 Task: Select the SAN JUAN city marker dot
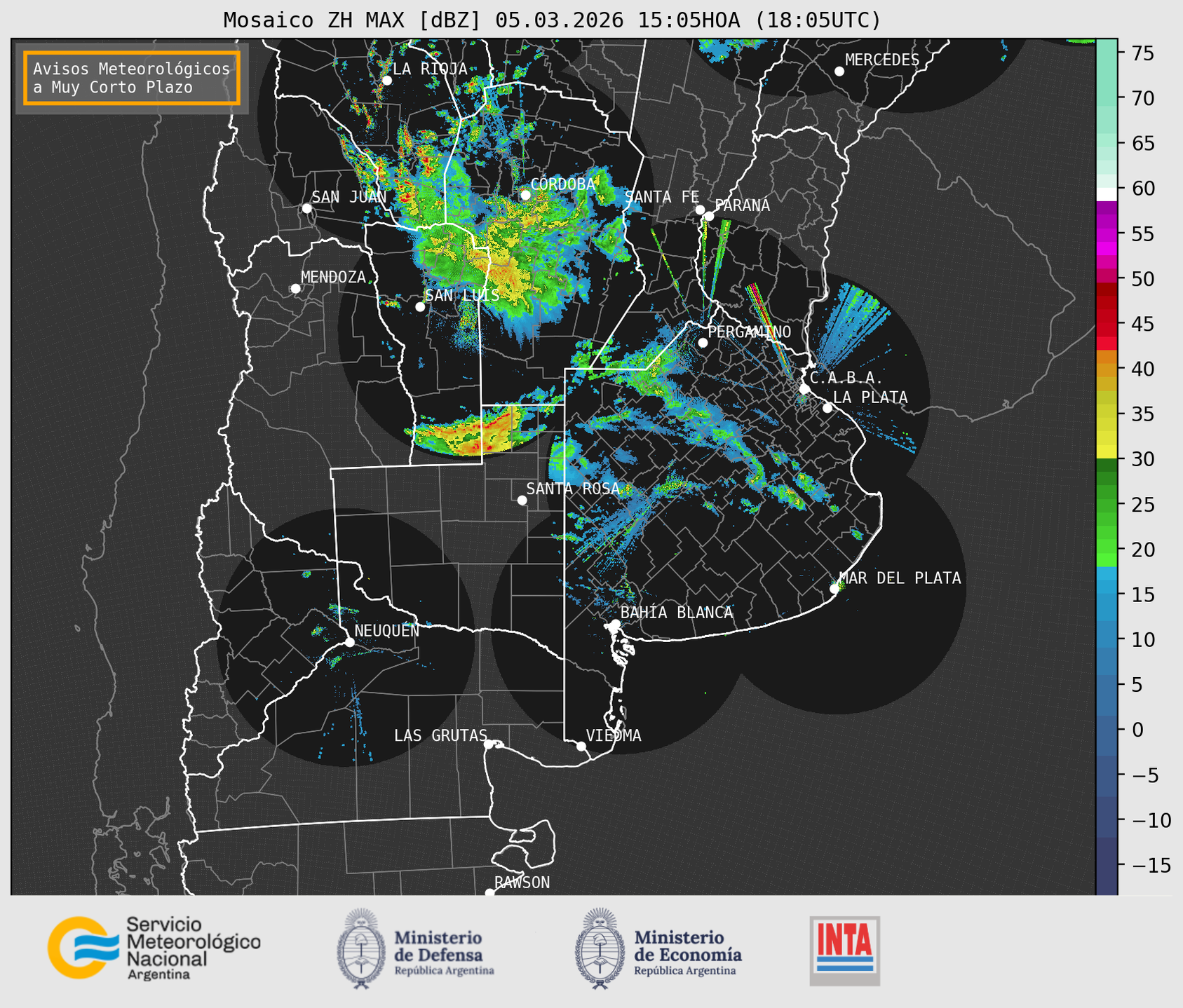pyautogui.click(x=306, y=208)
